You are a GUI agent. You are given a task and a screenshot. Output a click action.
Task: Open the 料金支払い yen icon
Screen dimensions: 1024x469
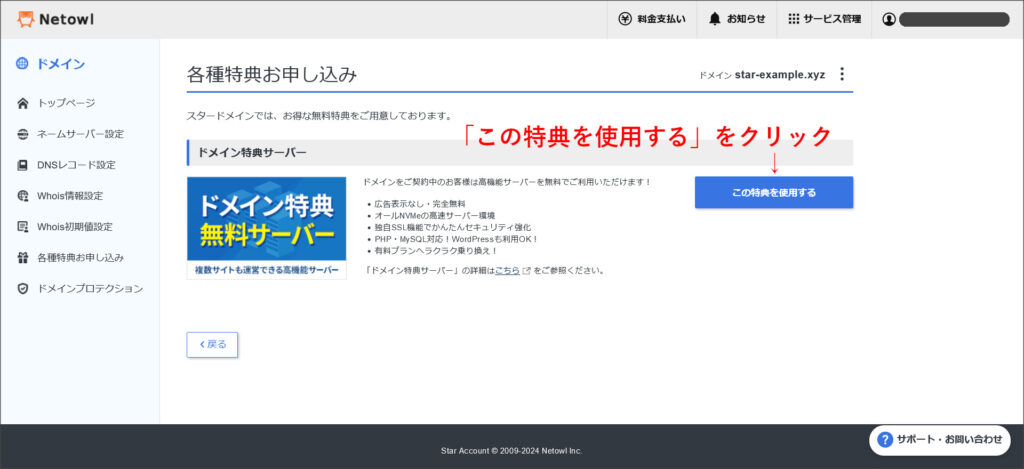(x=625, y=19)
